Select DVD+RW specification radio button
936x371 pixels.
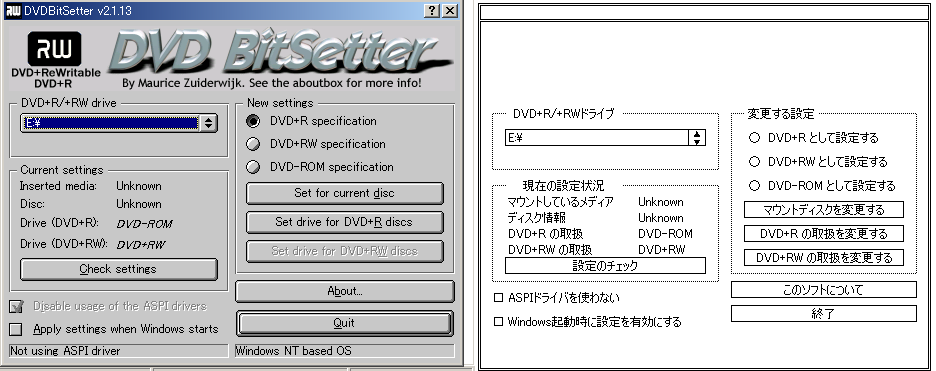coord(253,144)
